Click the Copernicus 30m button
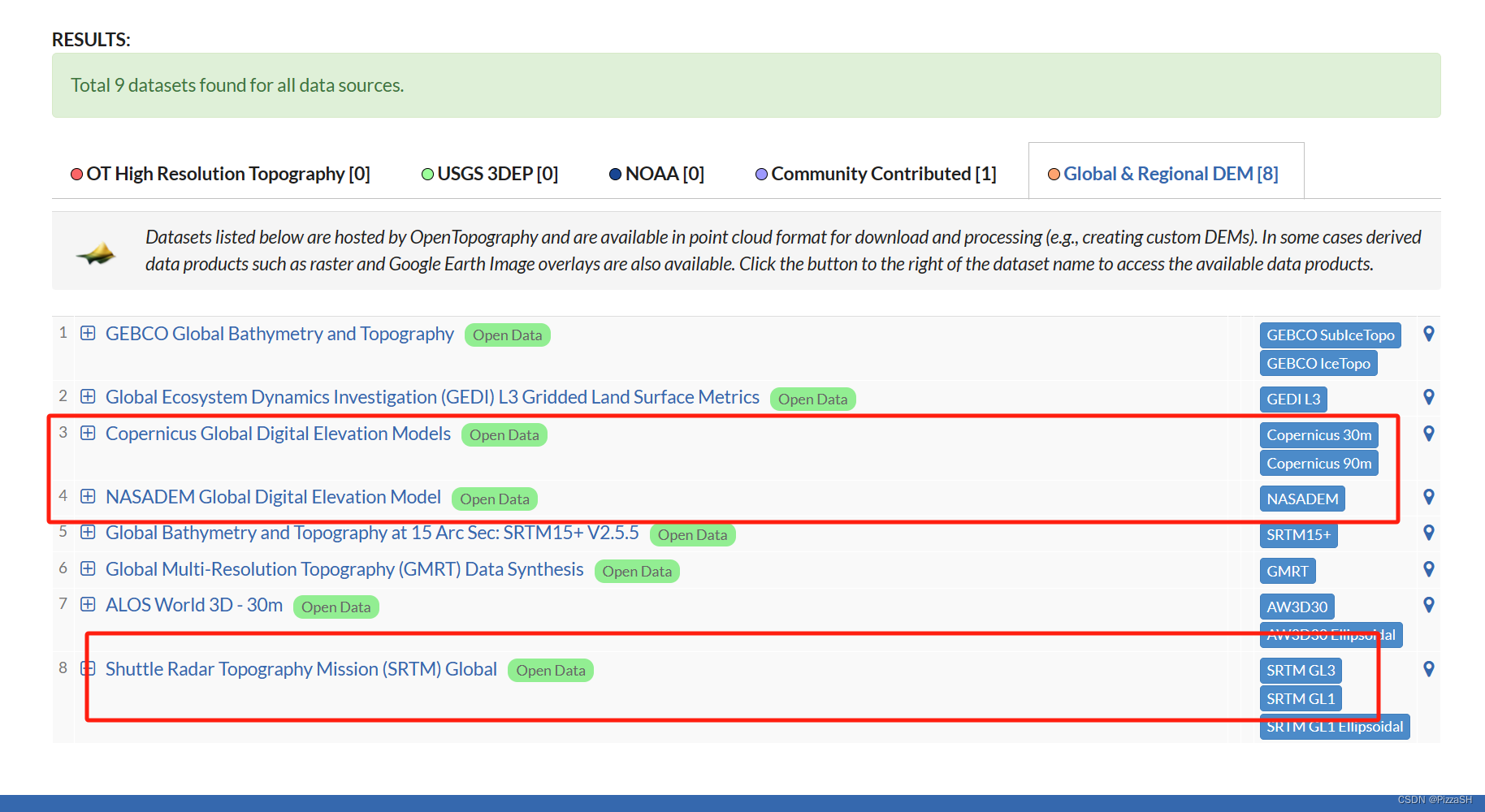Image resolution: width=1485 pixels, height=812 pixels. coord(1318,434)
